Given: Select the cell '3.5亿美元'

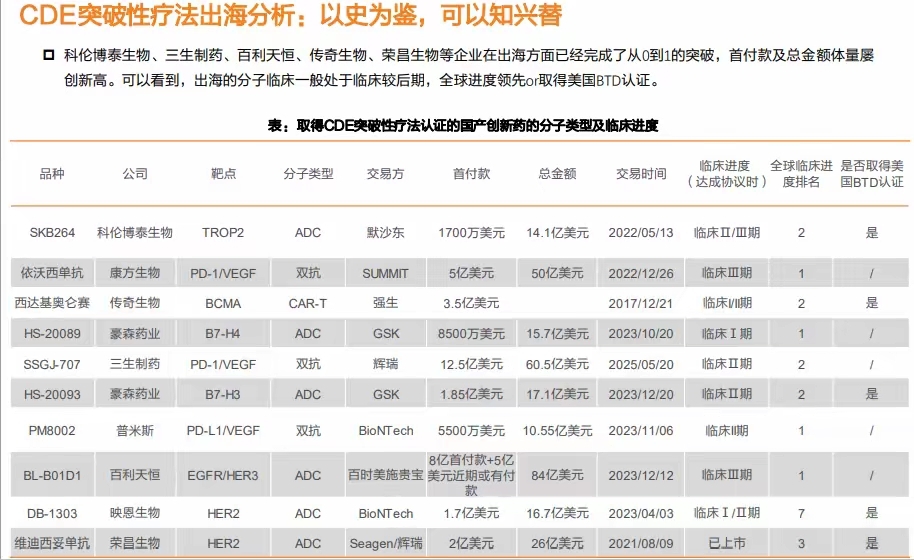Looking at the screenshot, I should [x=471, y=303].
